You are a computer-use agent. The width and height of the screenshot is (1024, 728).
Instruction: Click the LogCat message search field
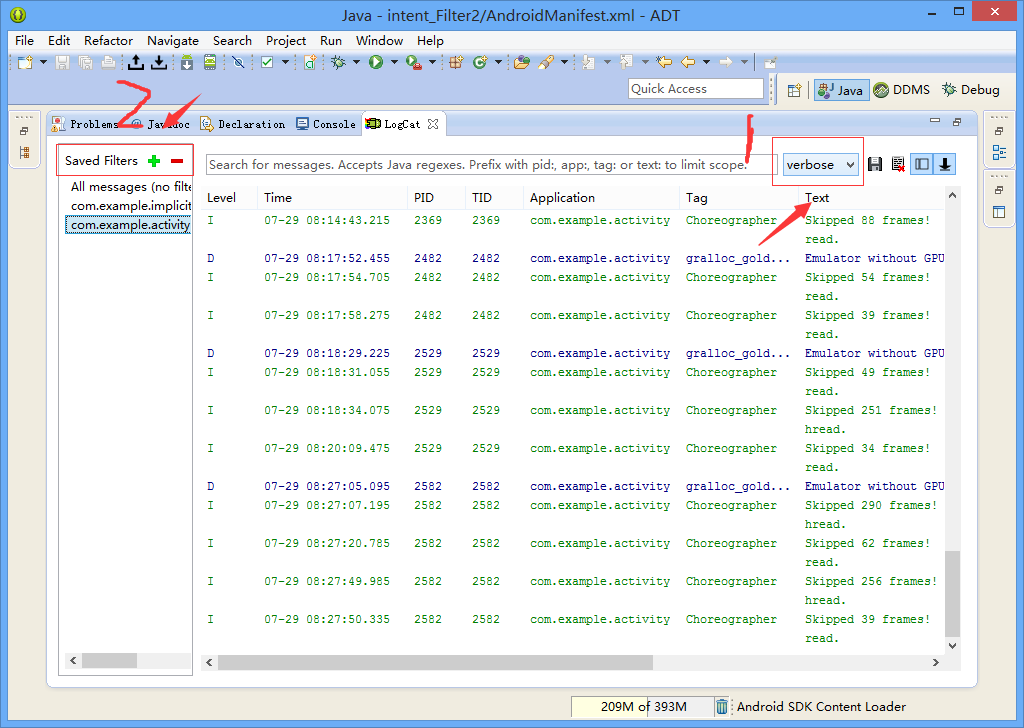492,165
